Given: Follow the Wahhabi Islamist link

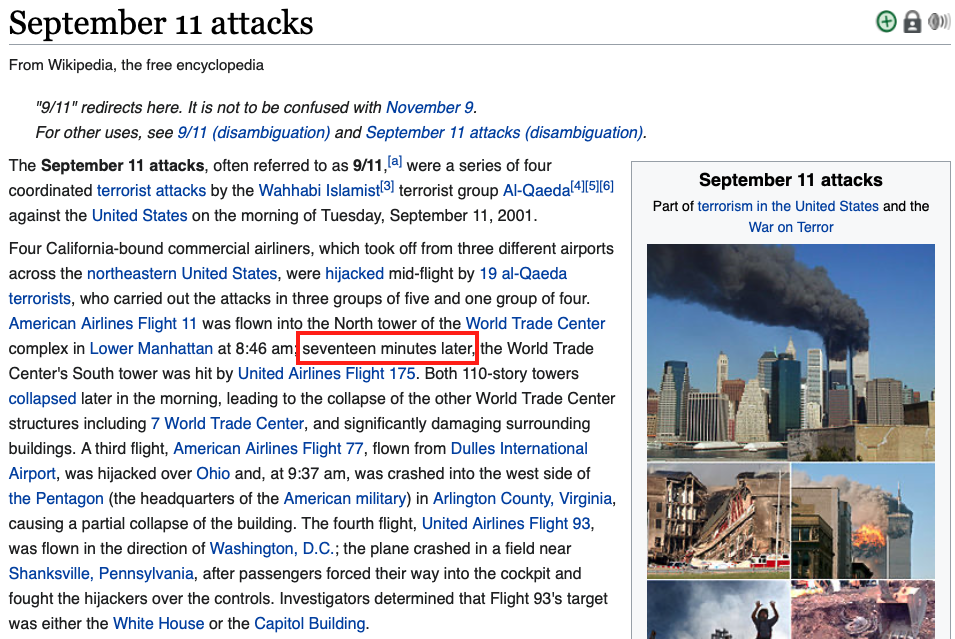Looking at the screenshot, I should click(x=319, y=190).
